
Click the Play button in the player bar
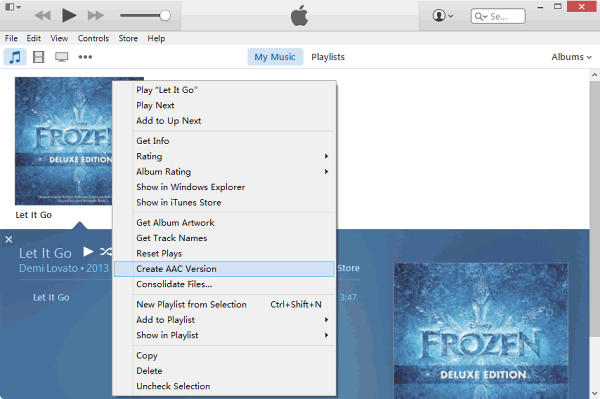point(69,15)
